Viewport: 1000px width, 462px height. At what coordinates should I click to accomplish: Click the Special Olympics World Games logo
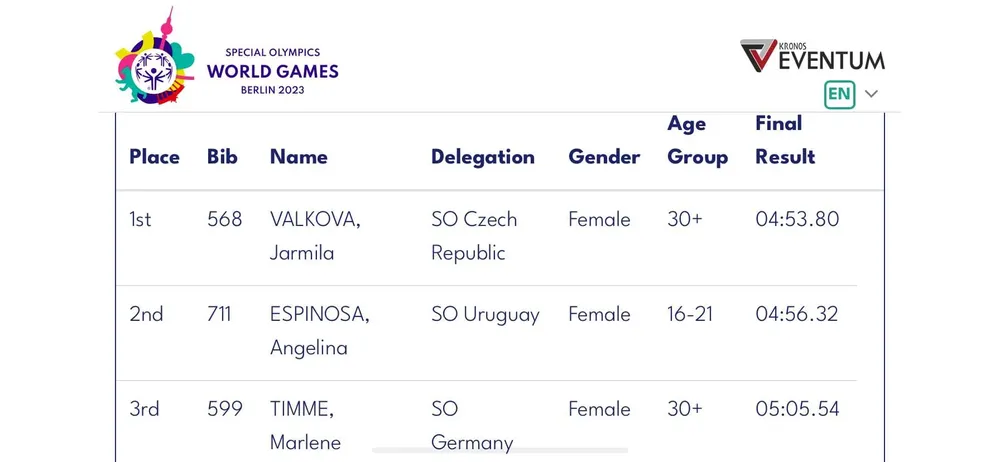227,63
